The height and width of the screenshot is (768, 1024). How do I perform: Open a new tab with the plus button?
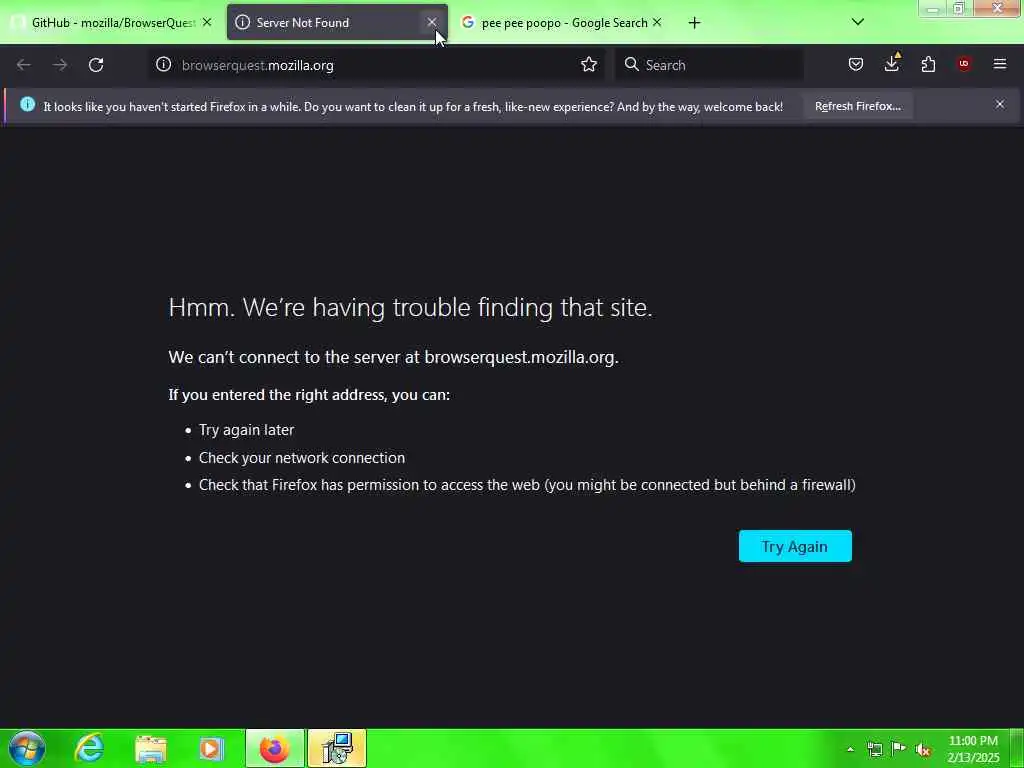(x=694, y=23)
